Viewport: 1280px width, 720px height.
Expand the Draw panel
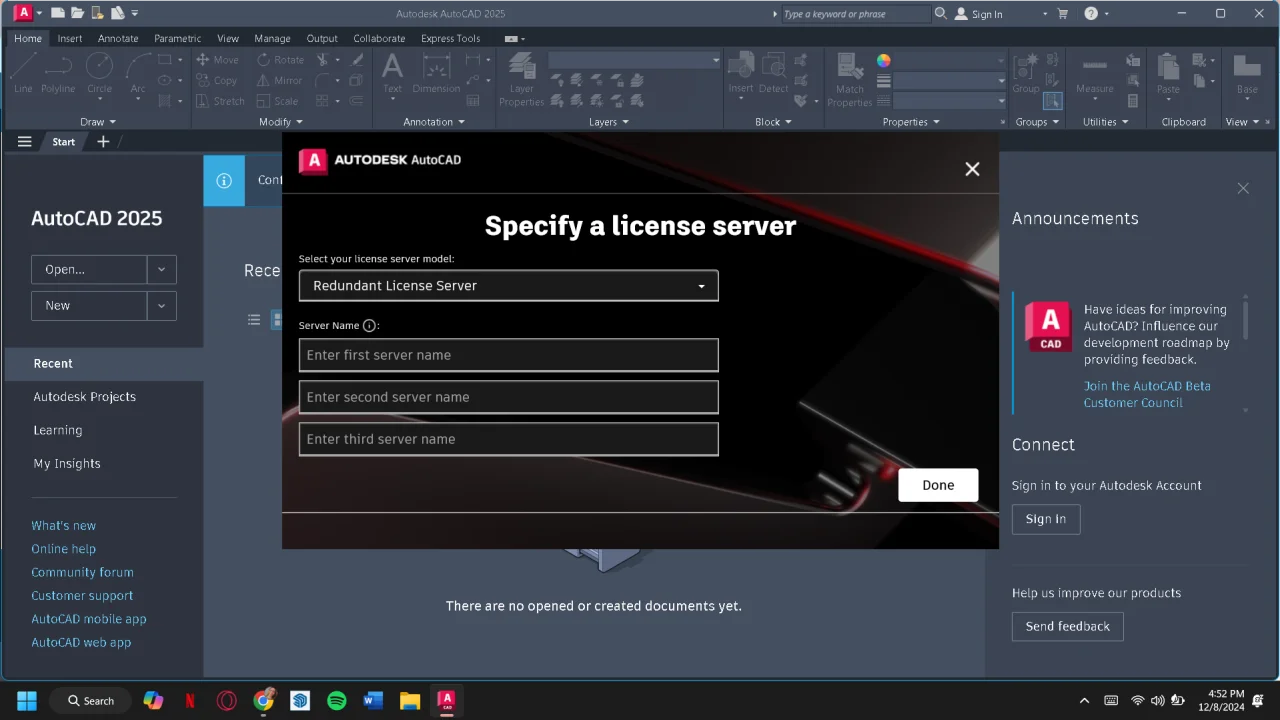[x=98, y=122]
